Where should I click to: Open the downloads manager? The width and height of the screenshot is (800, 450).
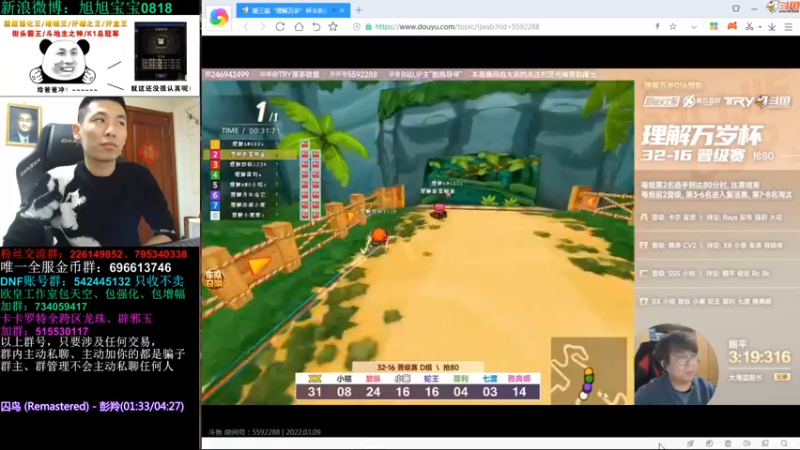pos(772,27)
